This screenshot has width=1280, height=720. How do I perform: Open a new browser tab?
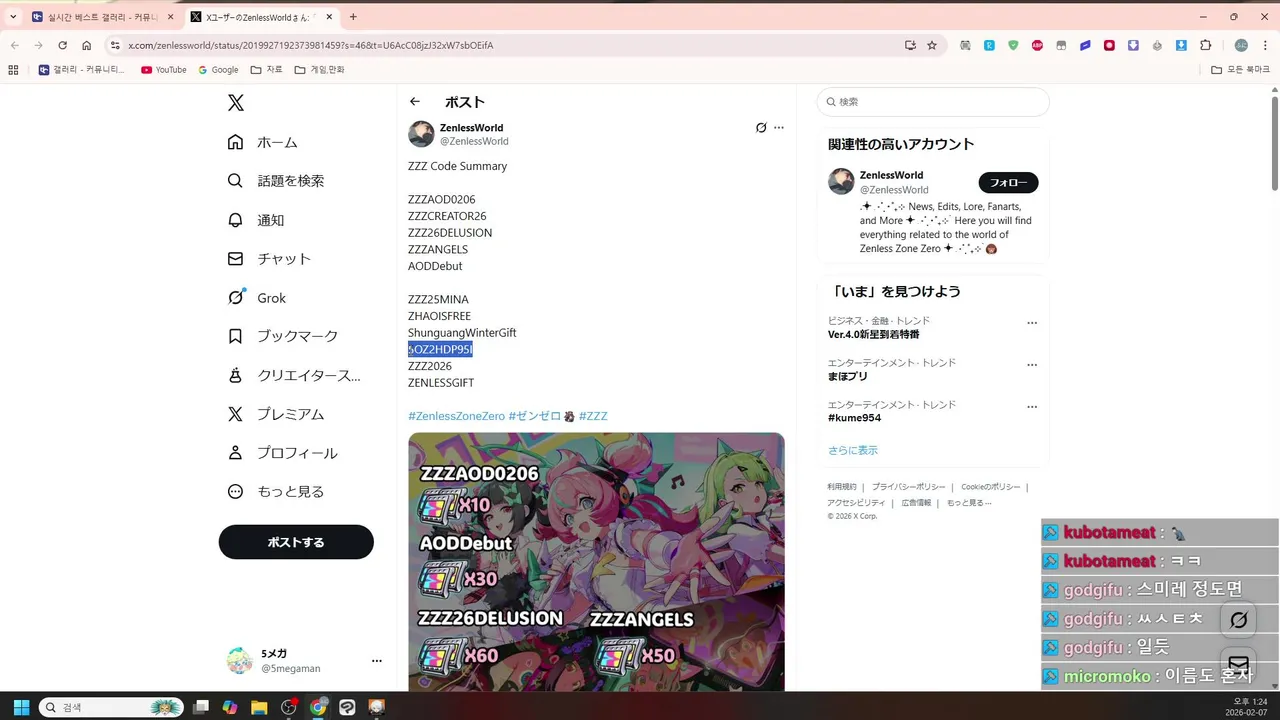(353, 17)
